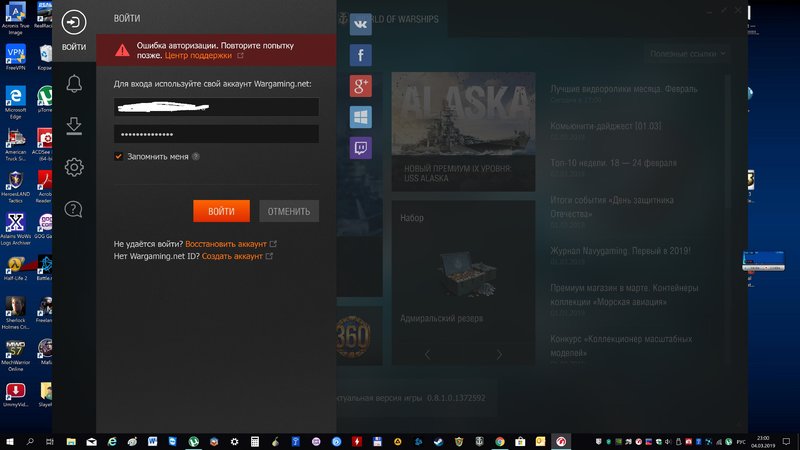Open the notifications bell in the sidebar
The image size is (800, 450).
click(74, 84)
